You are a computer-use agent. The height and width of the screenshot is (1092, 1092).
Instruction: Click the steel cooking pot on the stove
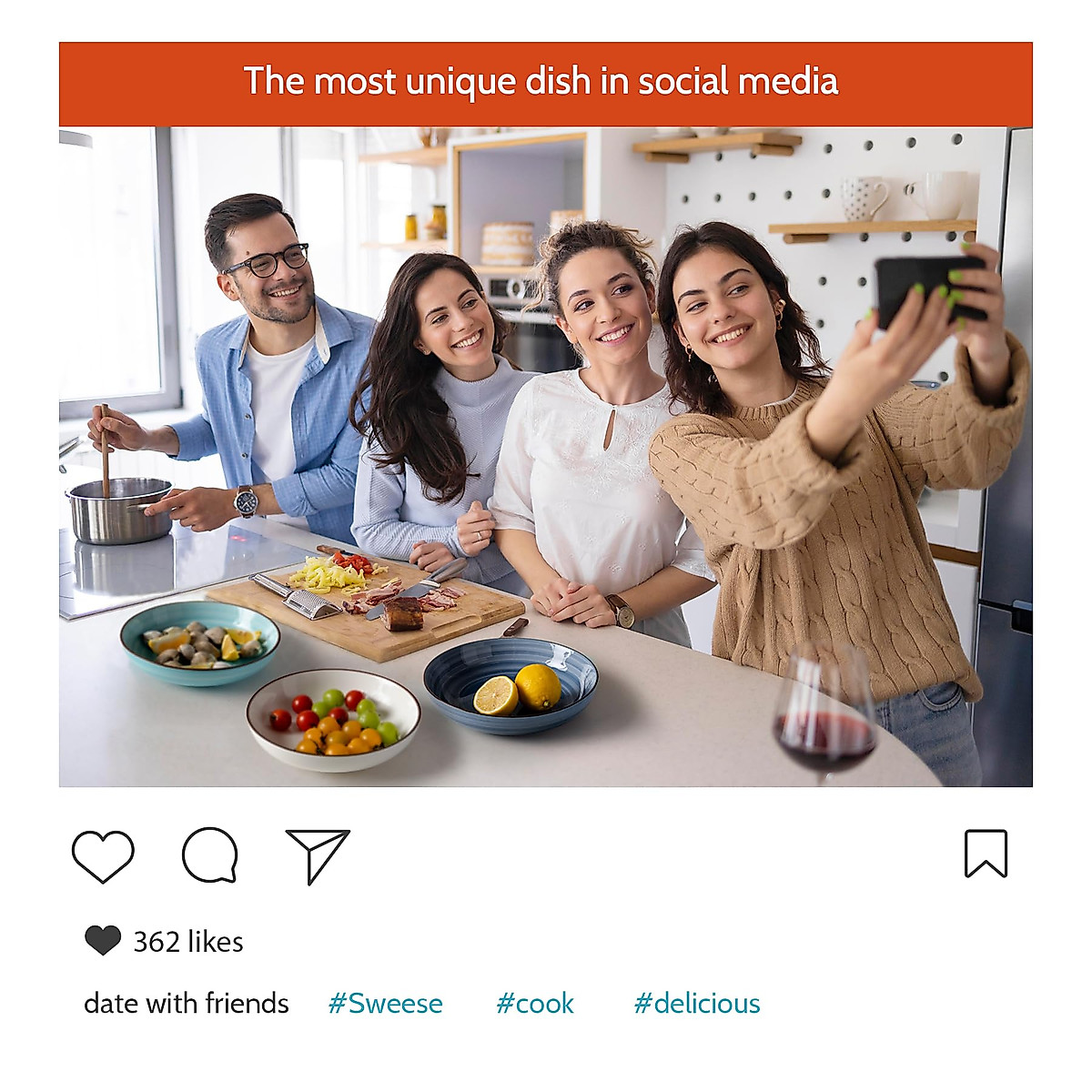pos(118,511)
